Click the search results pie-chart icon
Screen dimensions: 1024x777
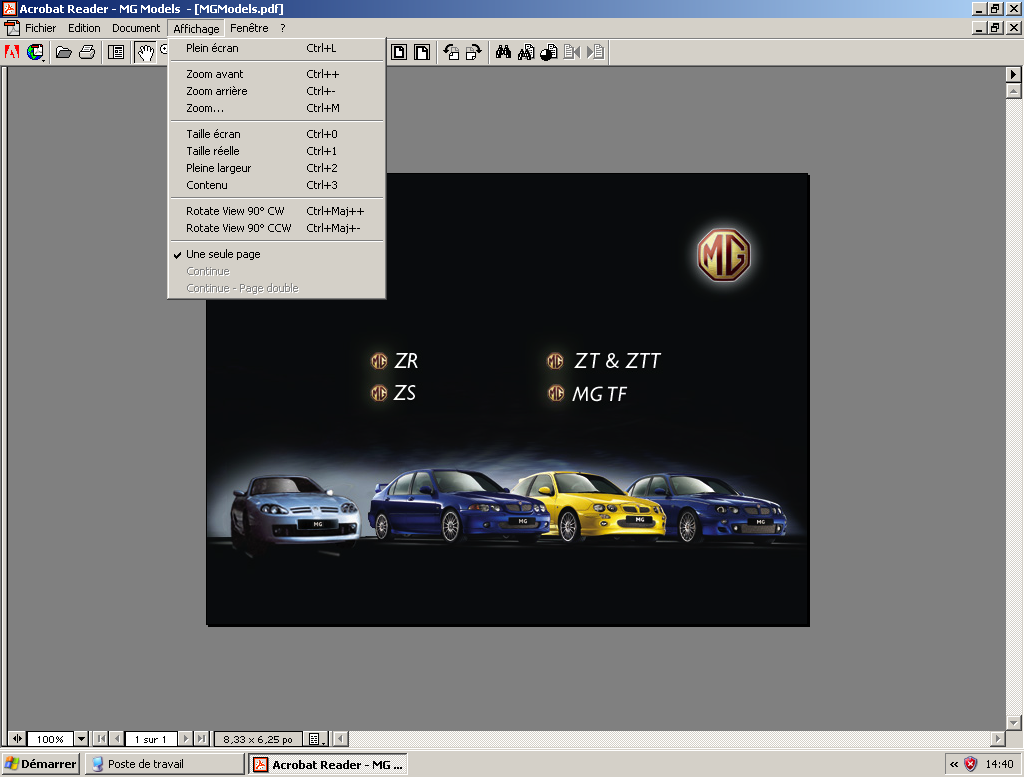tap(549, 52)
